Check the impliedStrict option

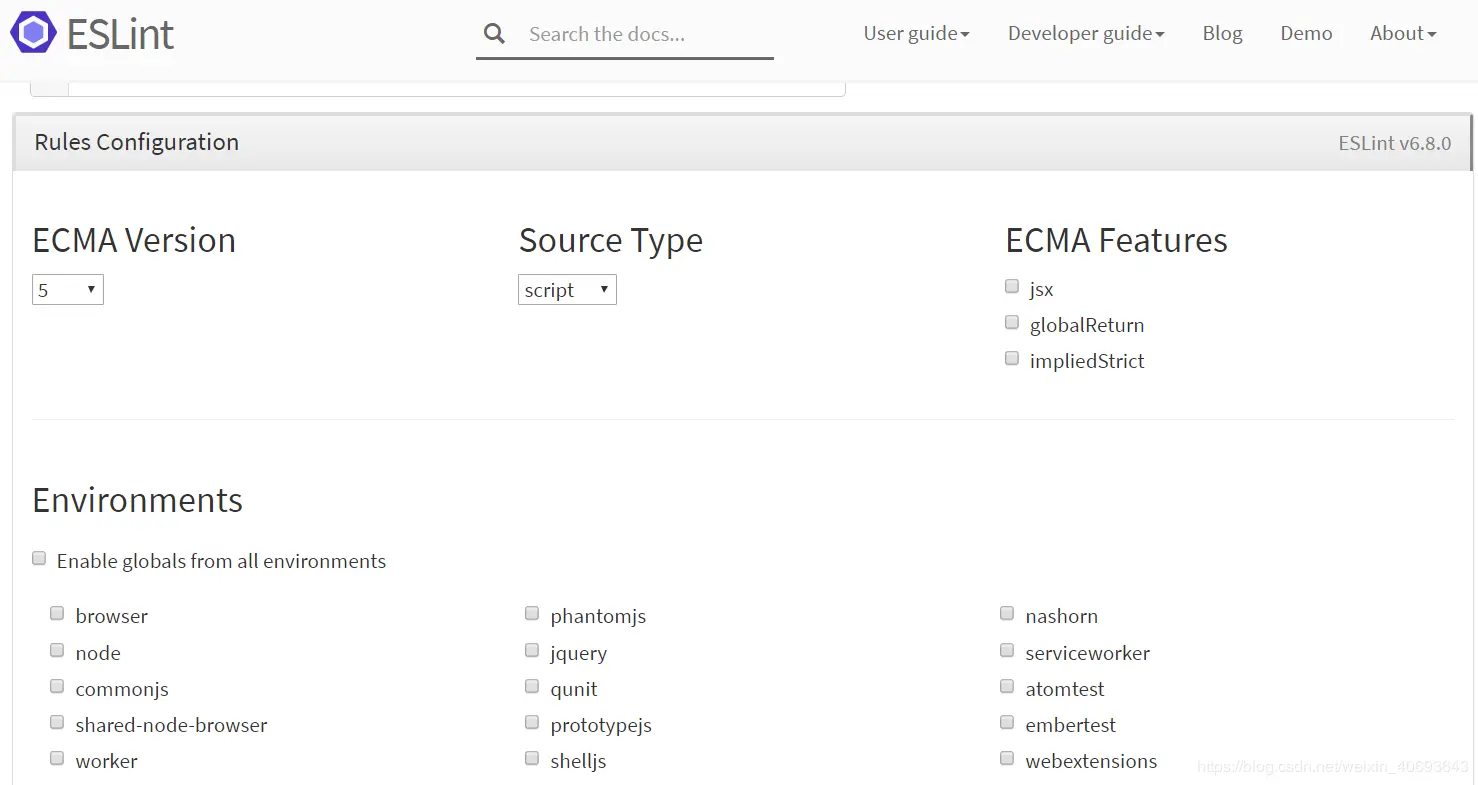(1012, 359)
